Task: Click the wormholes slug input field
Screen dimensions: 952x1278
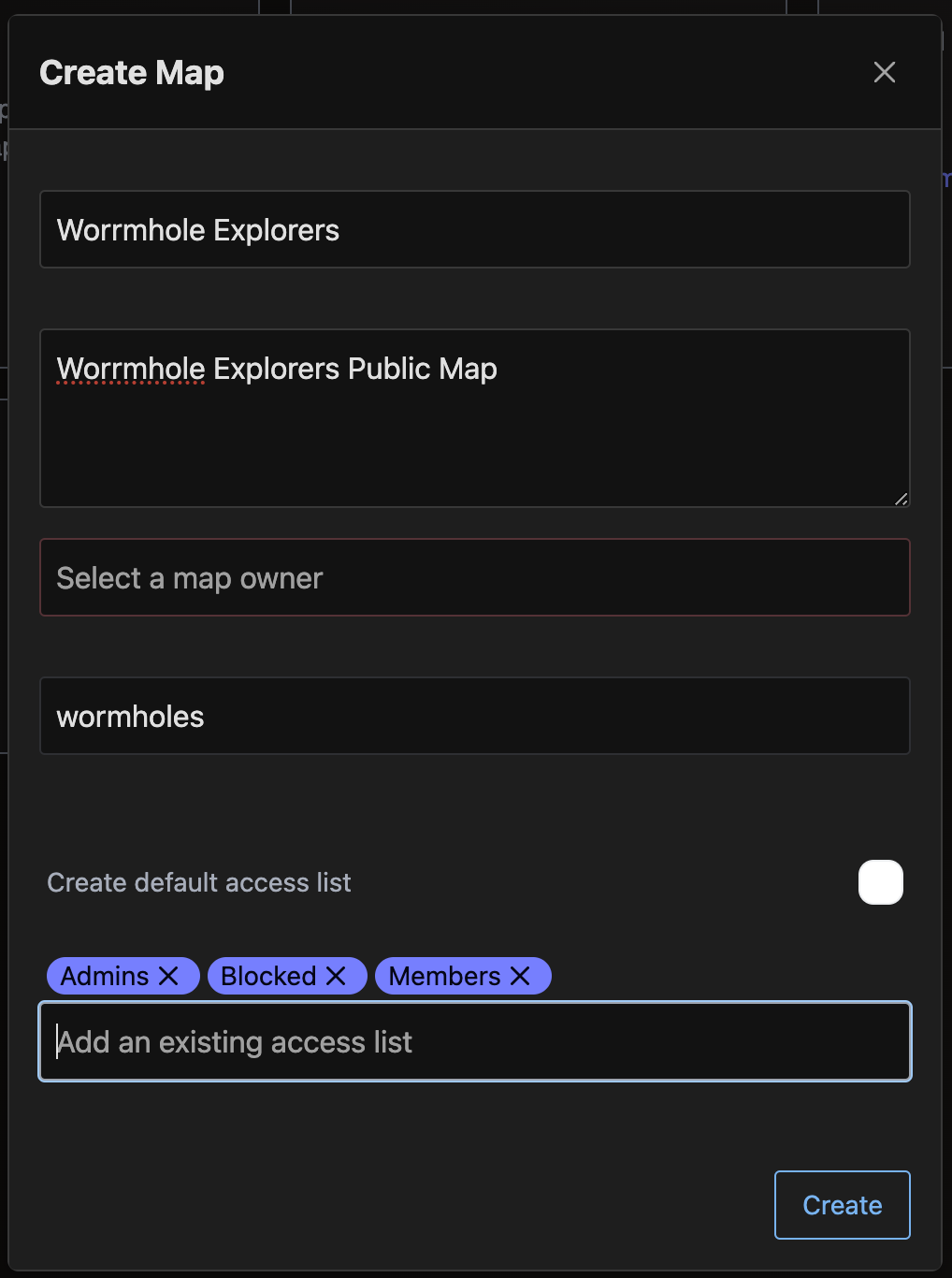Action: [x=475, y=716]
